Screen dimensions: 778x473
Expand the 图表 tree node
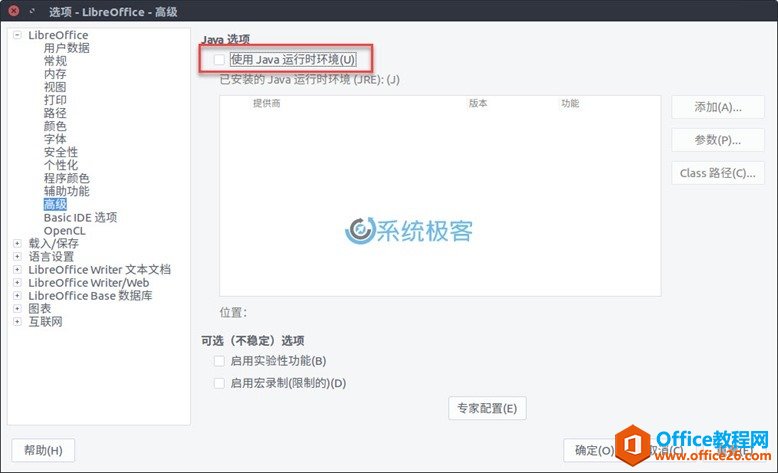[17, 308]
